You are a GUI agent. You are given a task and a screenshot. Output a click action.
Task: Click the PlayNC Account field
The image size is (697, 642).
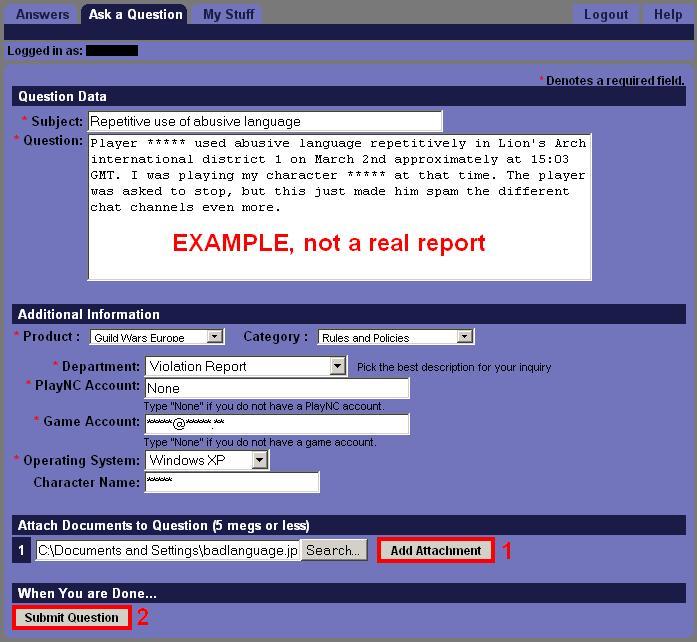(x=277, y=388)
